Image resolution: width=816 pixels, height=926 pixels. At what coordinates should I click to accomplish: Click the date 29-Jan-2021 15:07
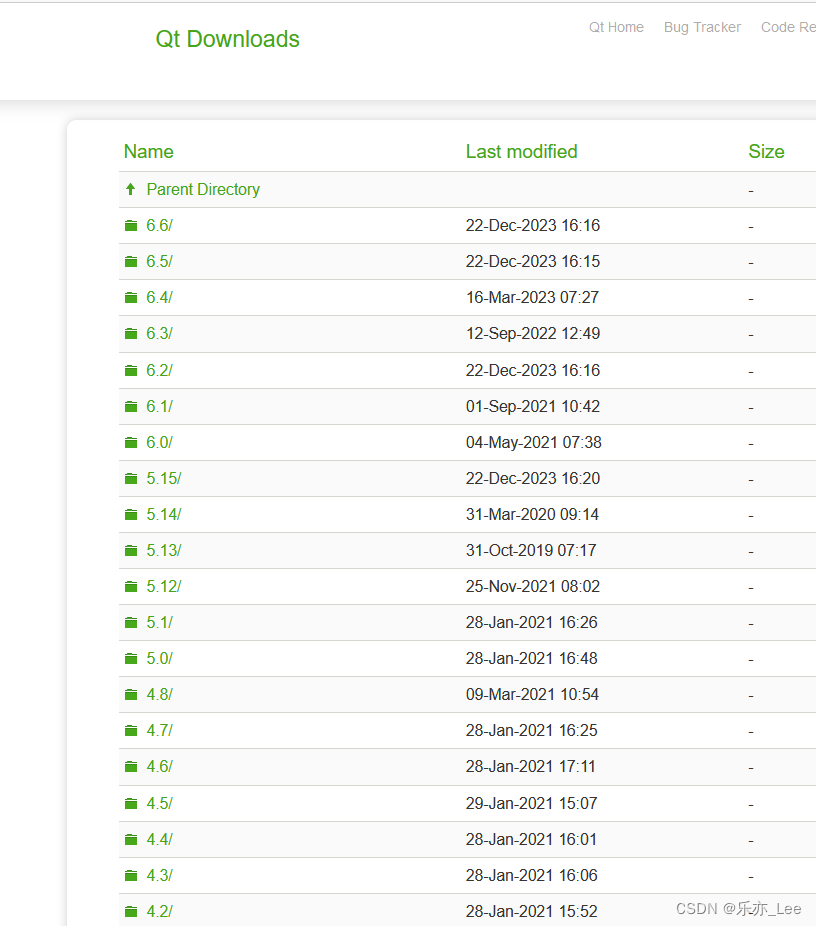coord(531,804)
